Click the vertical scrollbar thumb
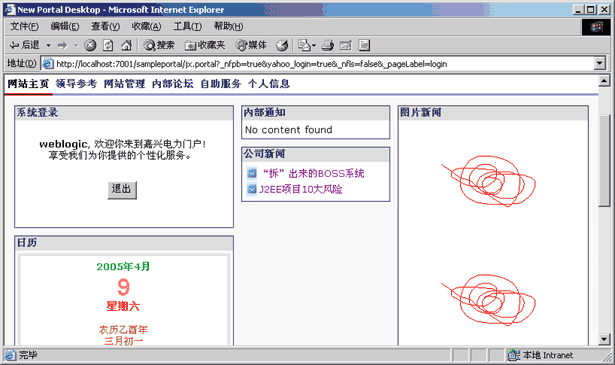 (x=604, y=160)
